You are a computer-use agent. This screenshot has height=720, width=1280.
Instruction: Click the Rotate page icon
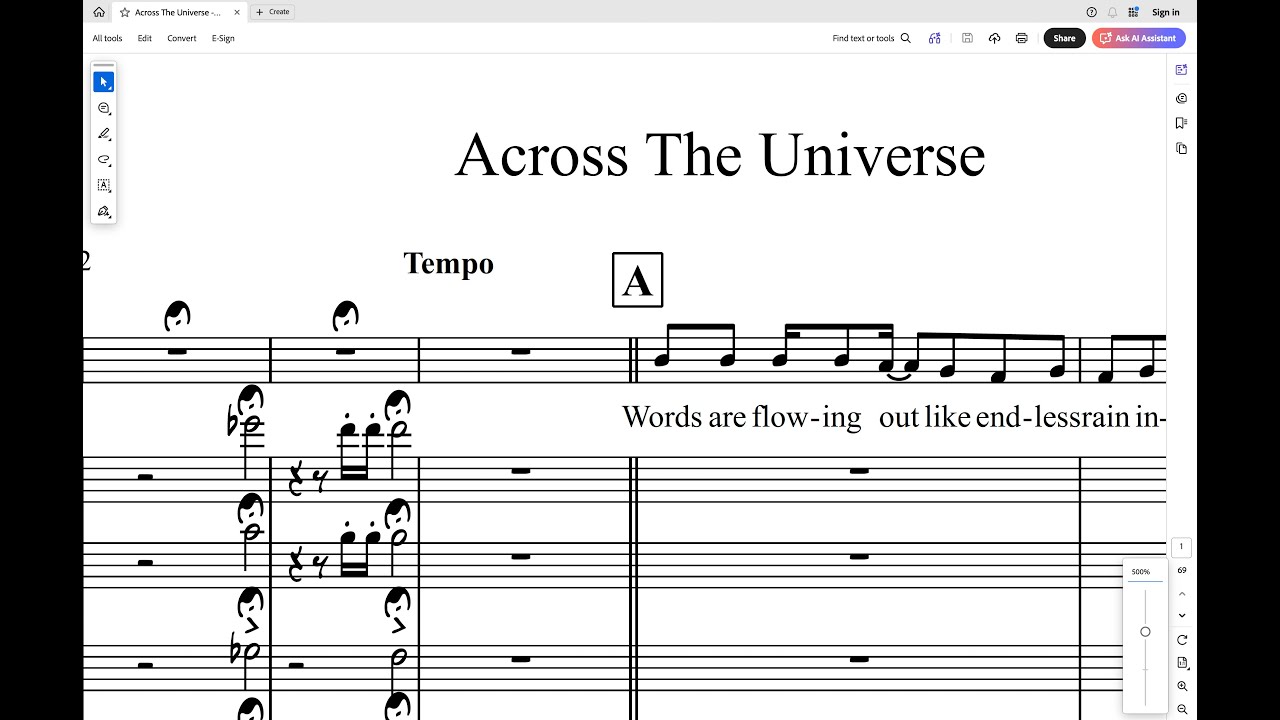[x=1182, y=640]
